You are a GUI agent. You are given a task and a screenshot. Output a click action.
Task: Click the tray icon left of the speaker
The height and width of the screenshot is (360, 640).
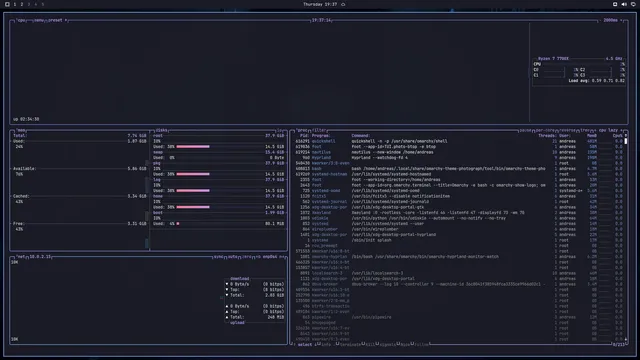[x=615, y=4]
